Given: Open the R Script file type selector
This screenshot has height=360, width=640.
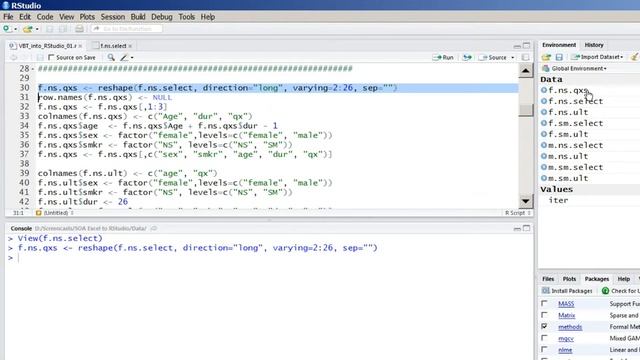Looking at the screenshot, I should click(x=518, y=213).
